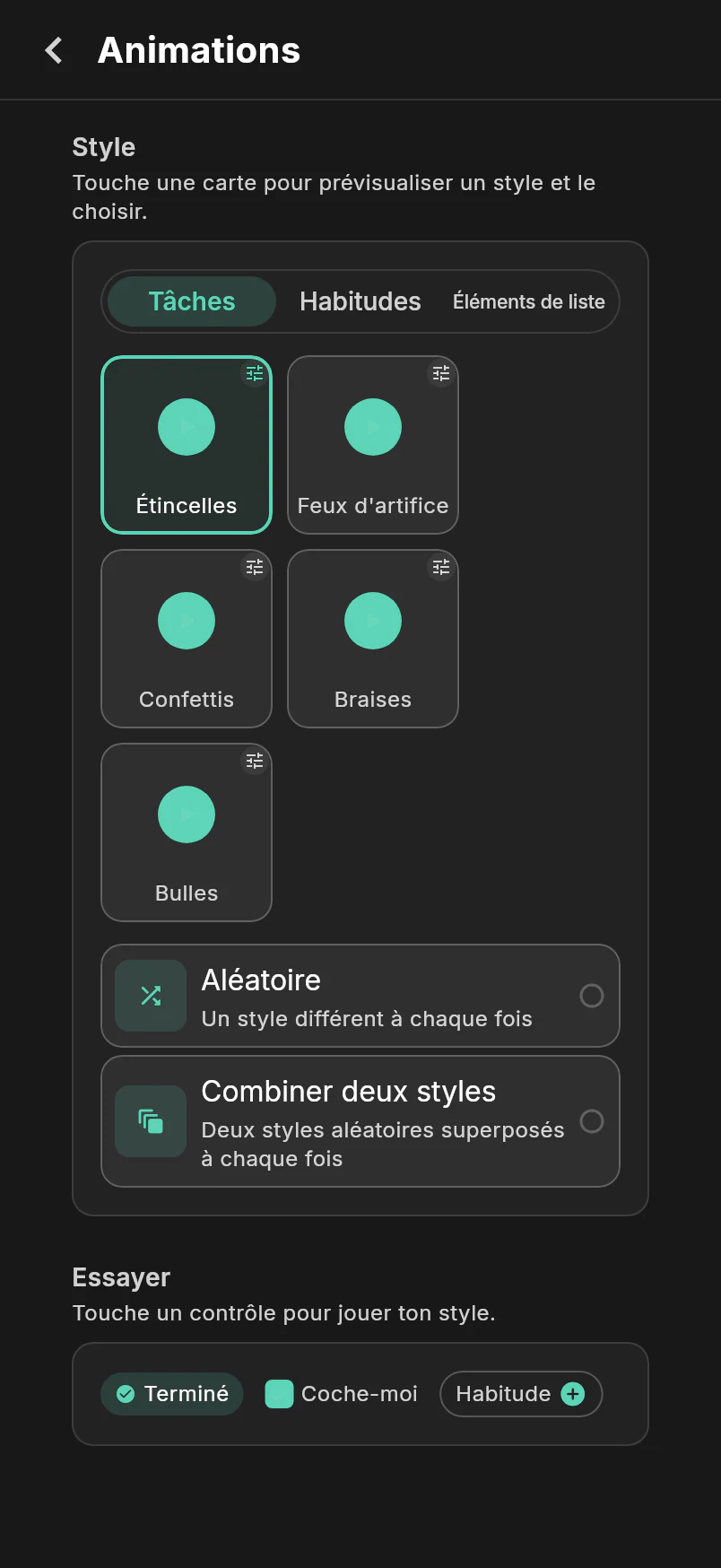Play the Feux d'artifice preview
Viewport: 721px width, 1568px height.
[x=373, y=427]
